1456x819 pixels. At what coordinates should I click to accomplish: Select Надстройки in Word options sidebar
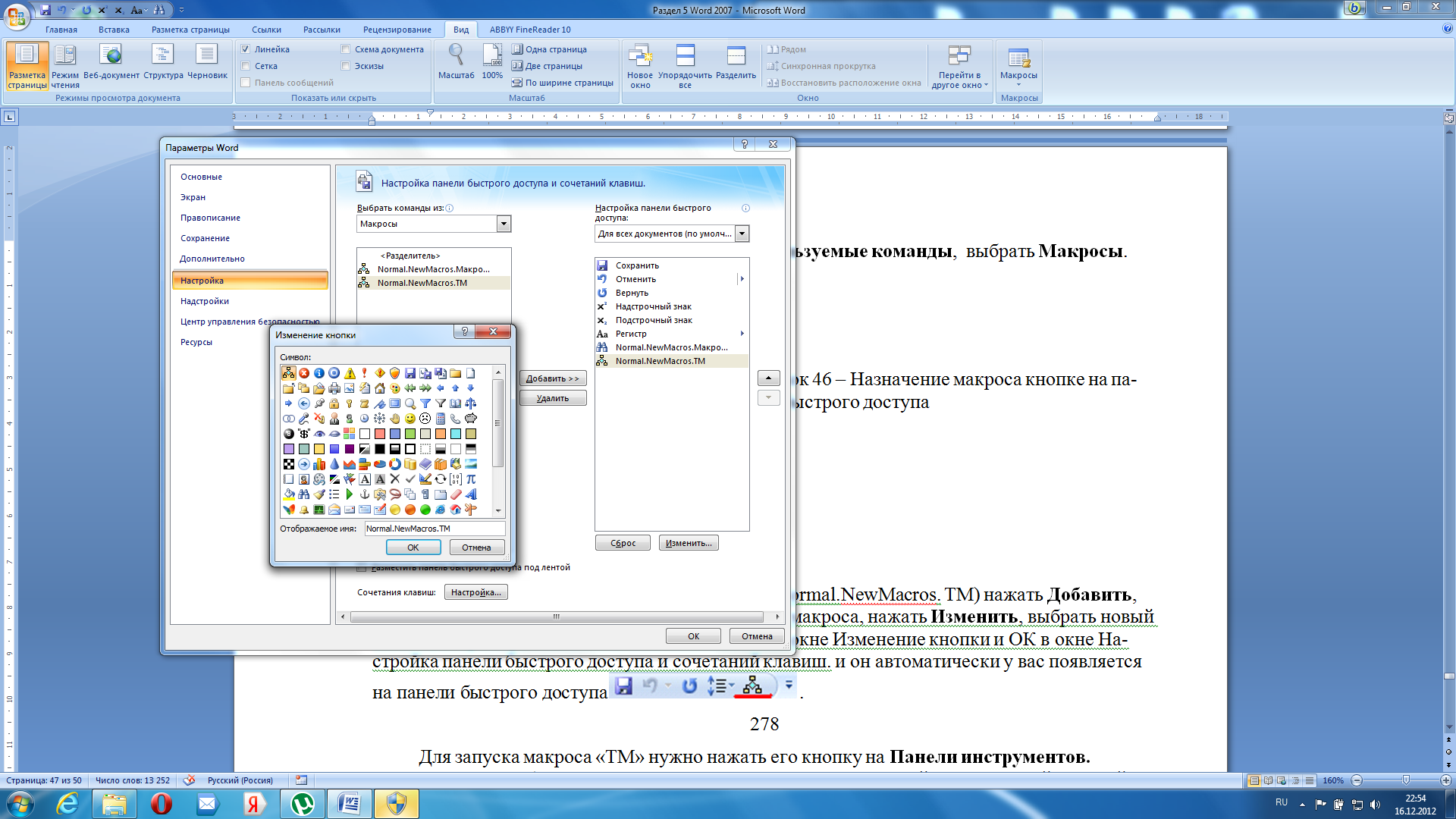[x=205, y=301]
